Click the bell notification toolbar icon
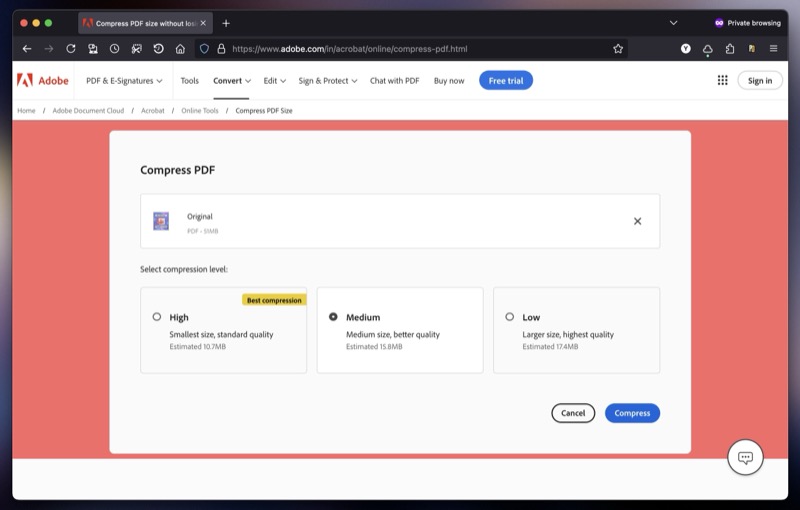Screen dimensions: 800x510 708,49
